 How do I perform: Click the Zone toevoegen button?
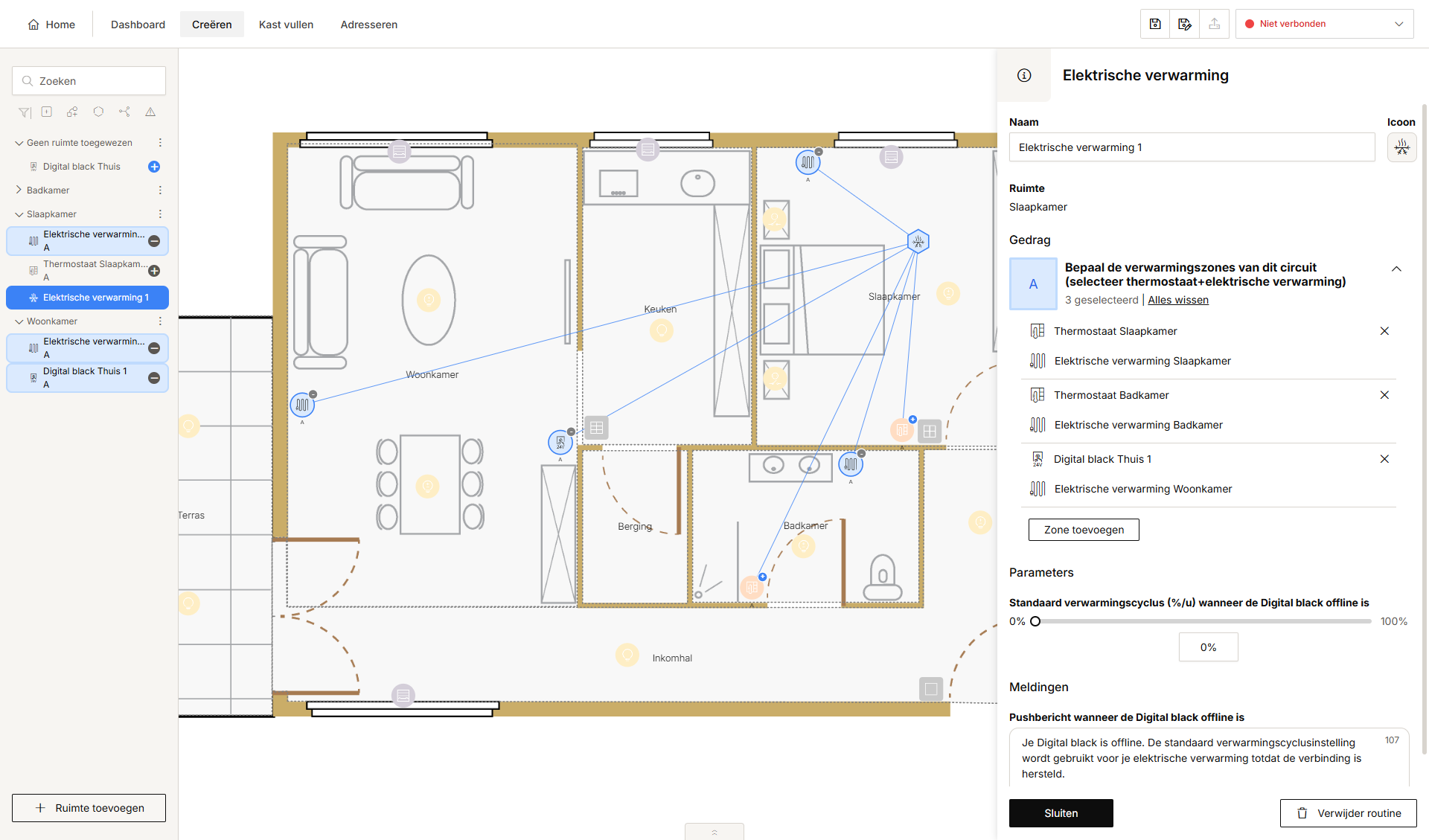point(1084,530)
